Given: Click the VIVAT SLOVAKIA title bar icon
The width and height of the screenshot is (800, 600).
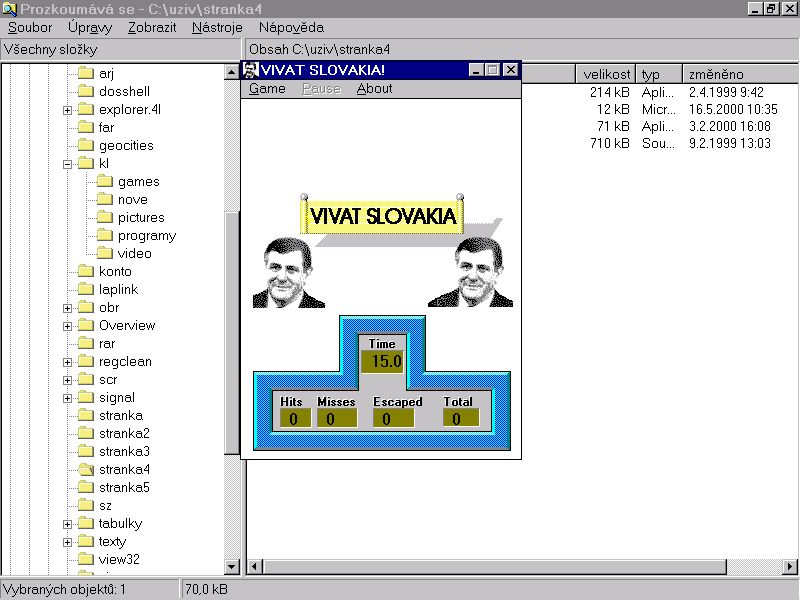Looking at the screenshot, I should (251, 70).
